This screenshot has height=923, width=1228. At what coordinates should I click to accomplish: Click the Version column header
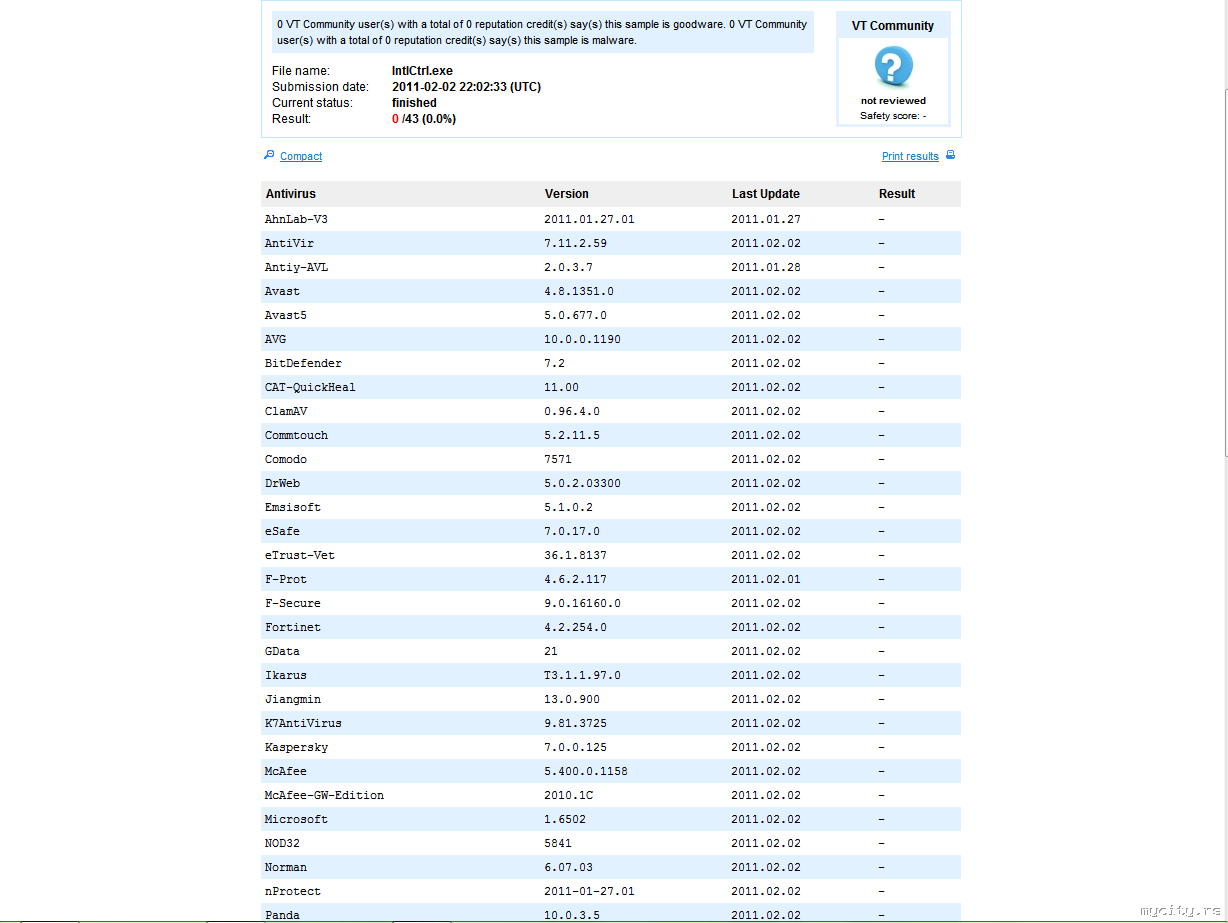pyautogui.click(x=567, y=194)
